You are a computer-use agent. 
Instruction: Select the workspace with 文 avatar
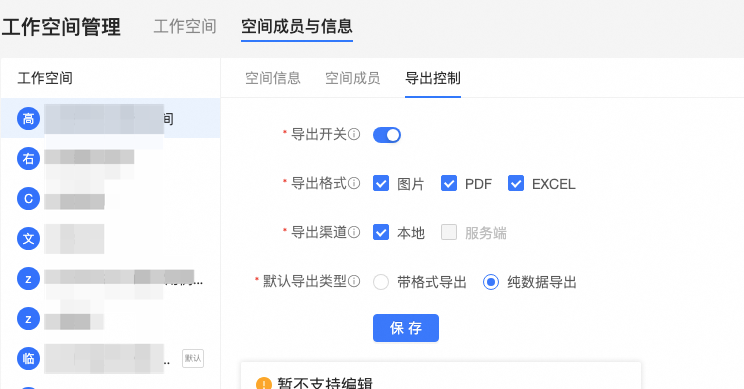point(110,238)
